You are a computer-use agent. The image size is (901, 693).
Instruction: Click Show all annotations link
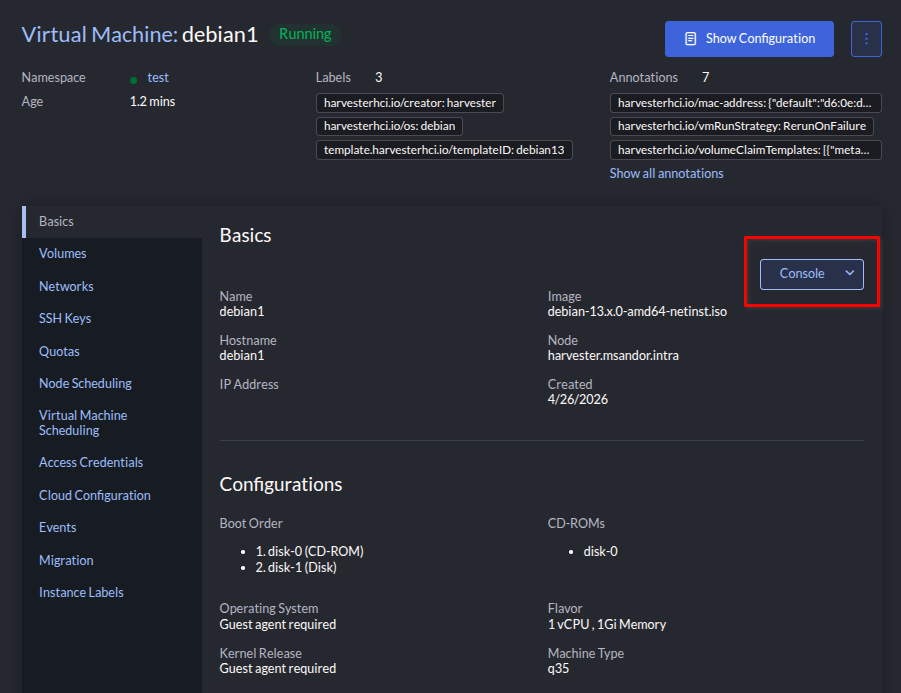click(666, 174)
